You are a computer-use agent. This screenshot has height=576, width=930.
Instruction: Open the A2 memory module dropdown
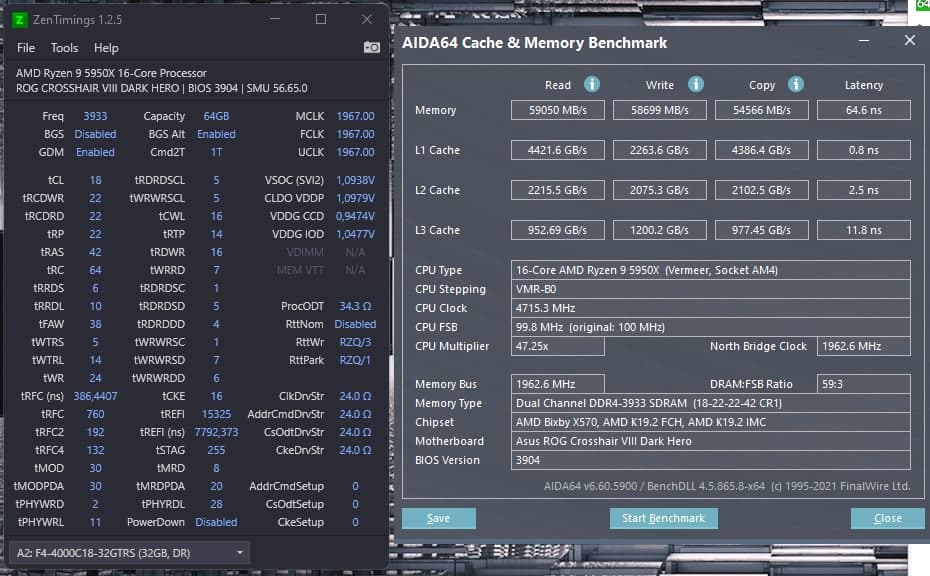129,553
